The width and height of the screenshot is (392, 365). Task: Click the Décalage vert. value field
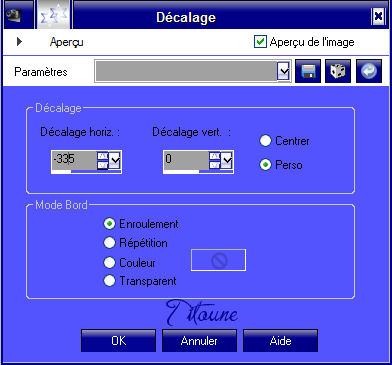[186, 160]
